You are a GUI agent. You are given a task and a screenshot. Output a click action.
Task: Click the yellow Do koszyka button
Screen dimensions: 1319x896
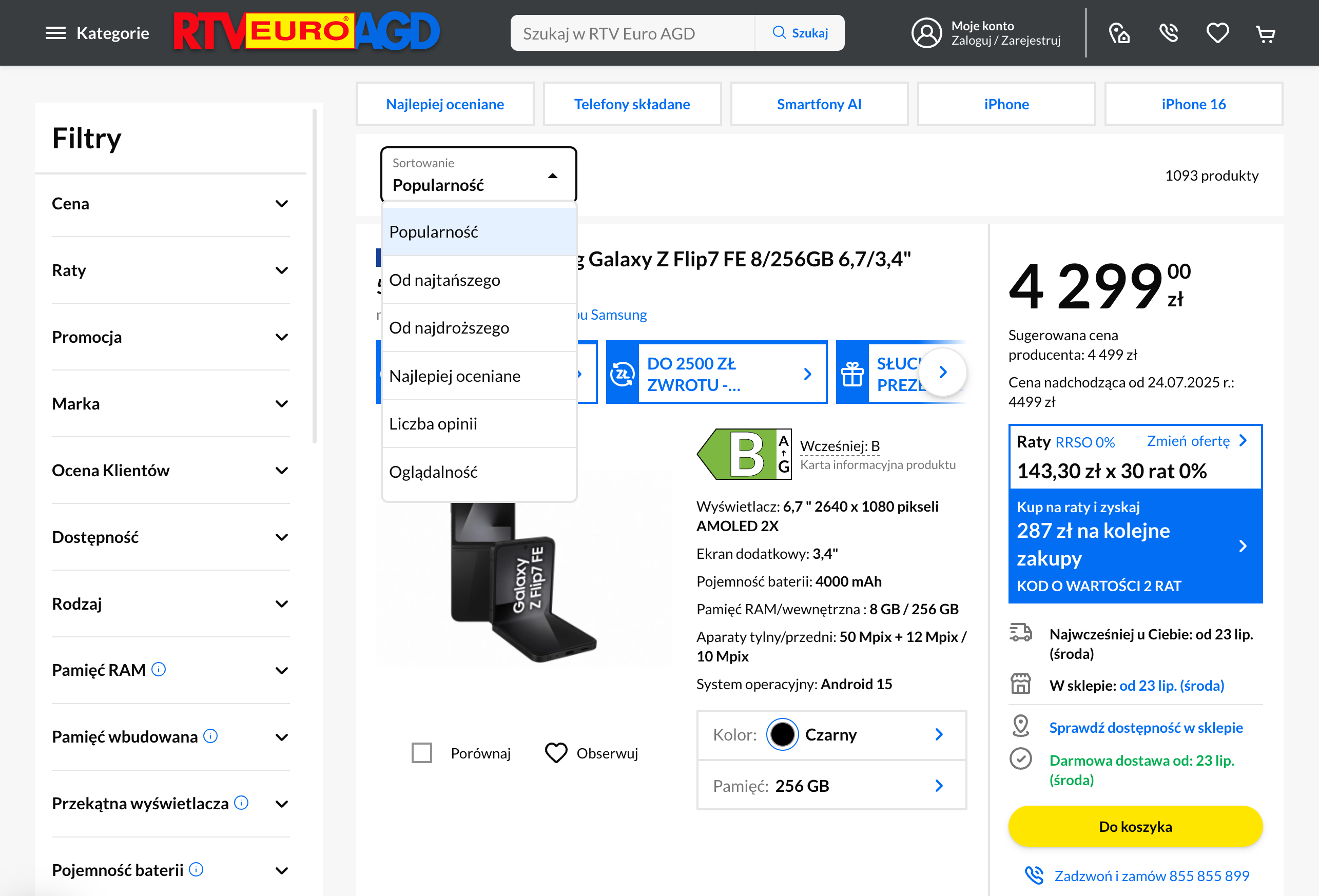[1135, 826]
